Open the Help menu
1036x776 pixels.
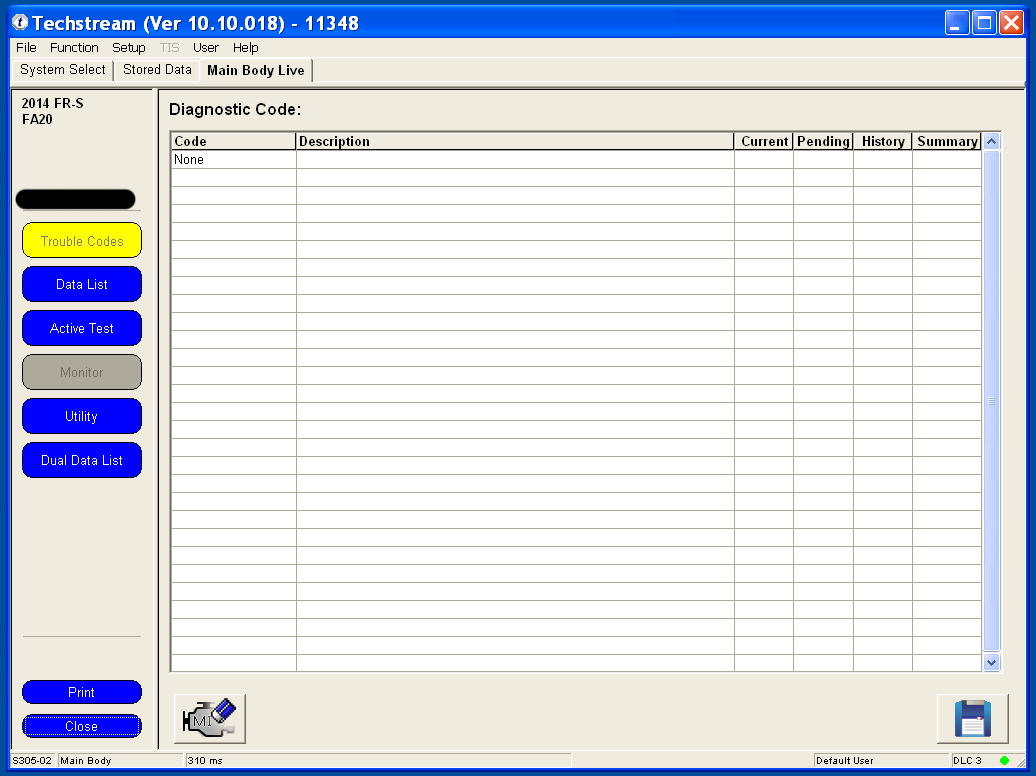tap(245, 48)
